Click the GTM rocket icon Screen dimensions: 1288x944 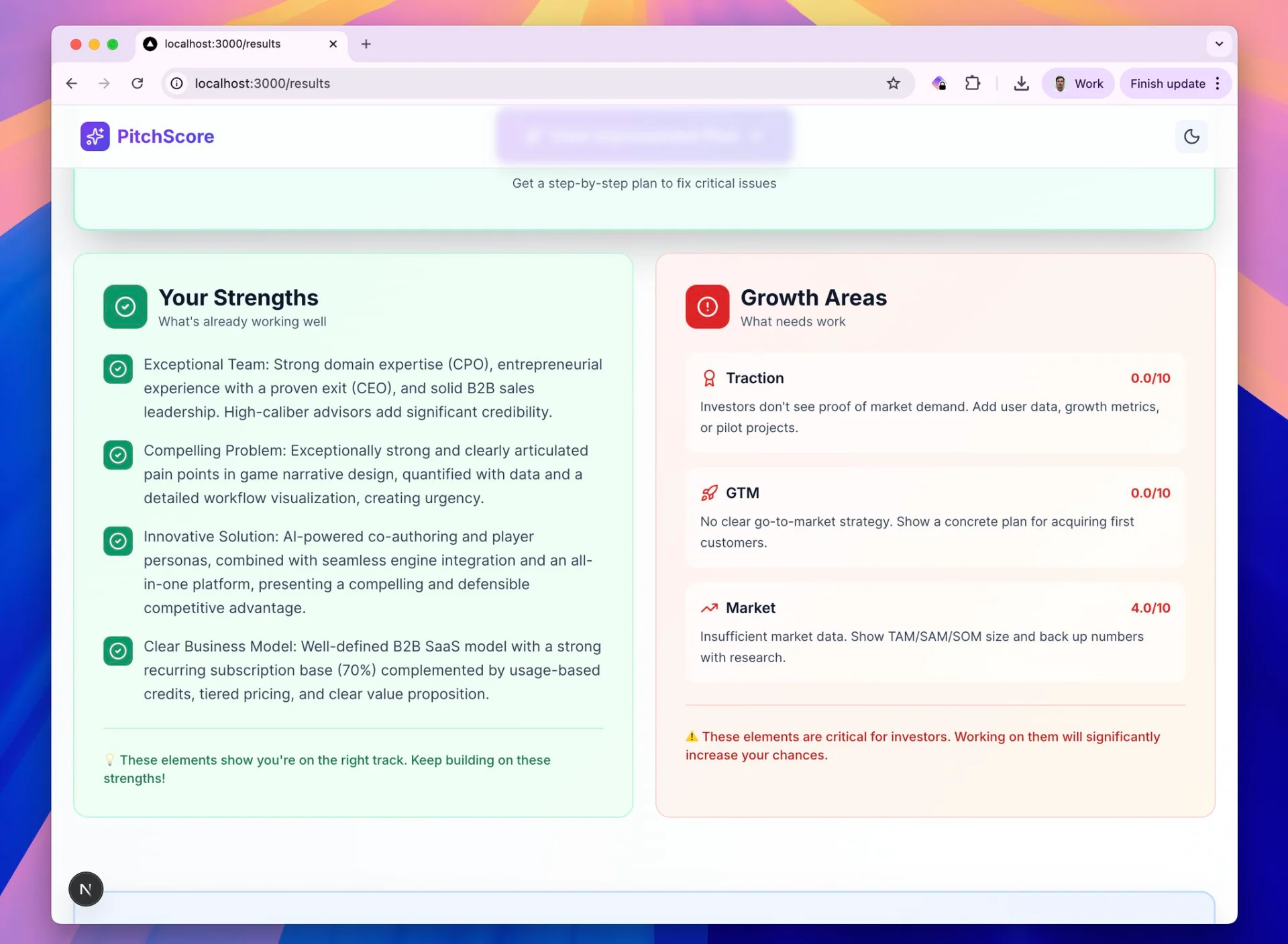[x=709, y=493]
